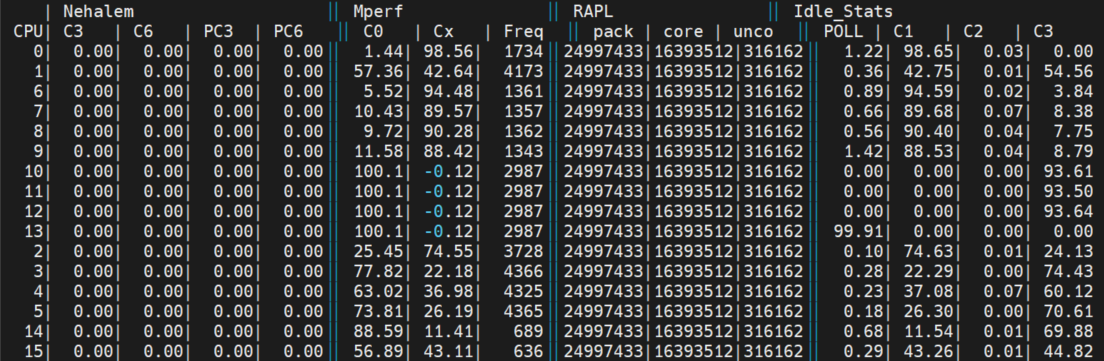Select the POLL value 1.42
This screenshot has width=1104, height=361.
(863, 151)
